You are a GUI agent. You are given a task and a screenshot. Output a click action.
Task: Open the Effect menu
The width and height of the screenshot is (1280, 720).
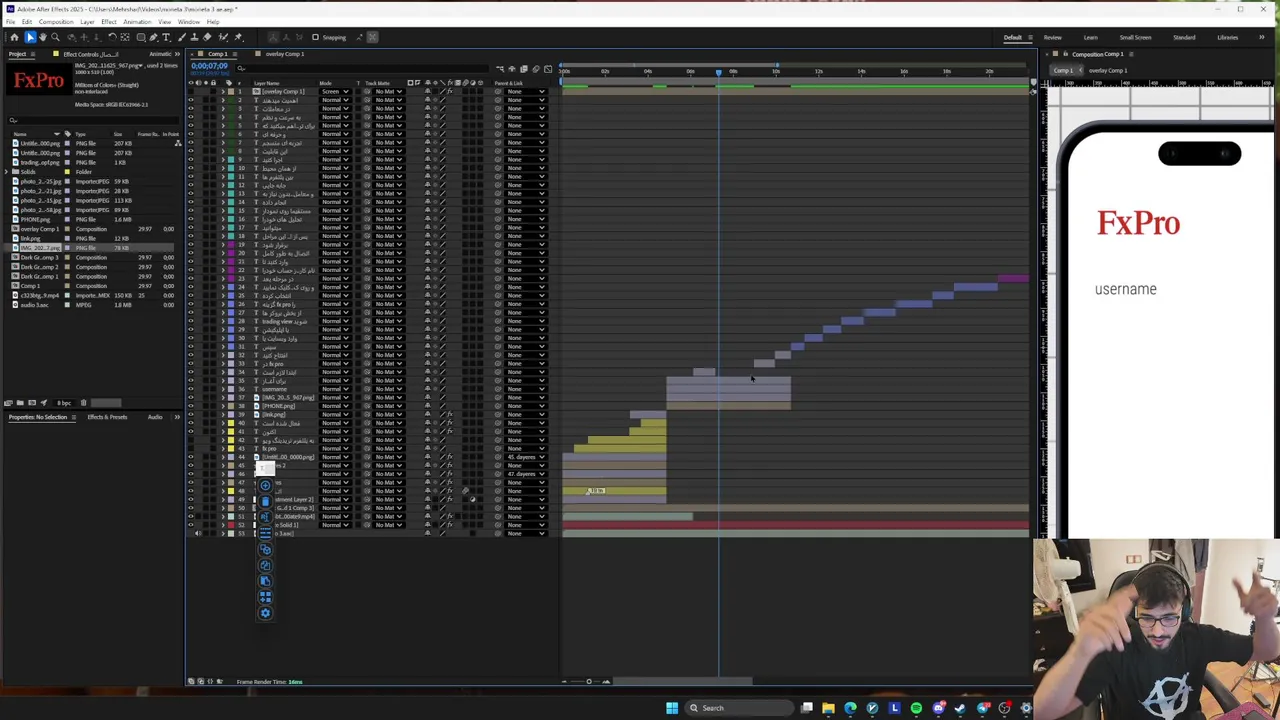tap(109, 22)
